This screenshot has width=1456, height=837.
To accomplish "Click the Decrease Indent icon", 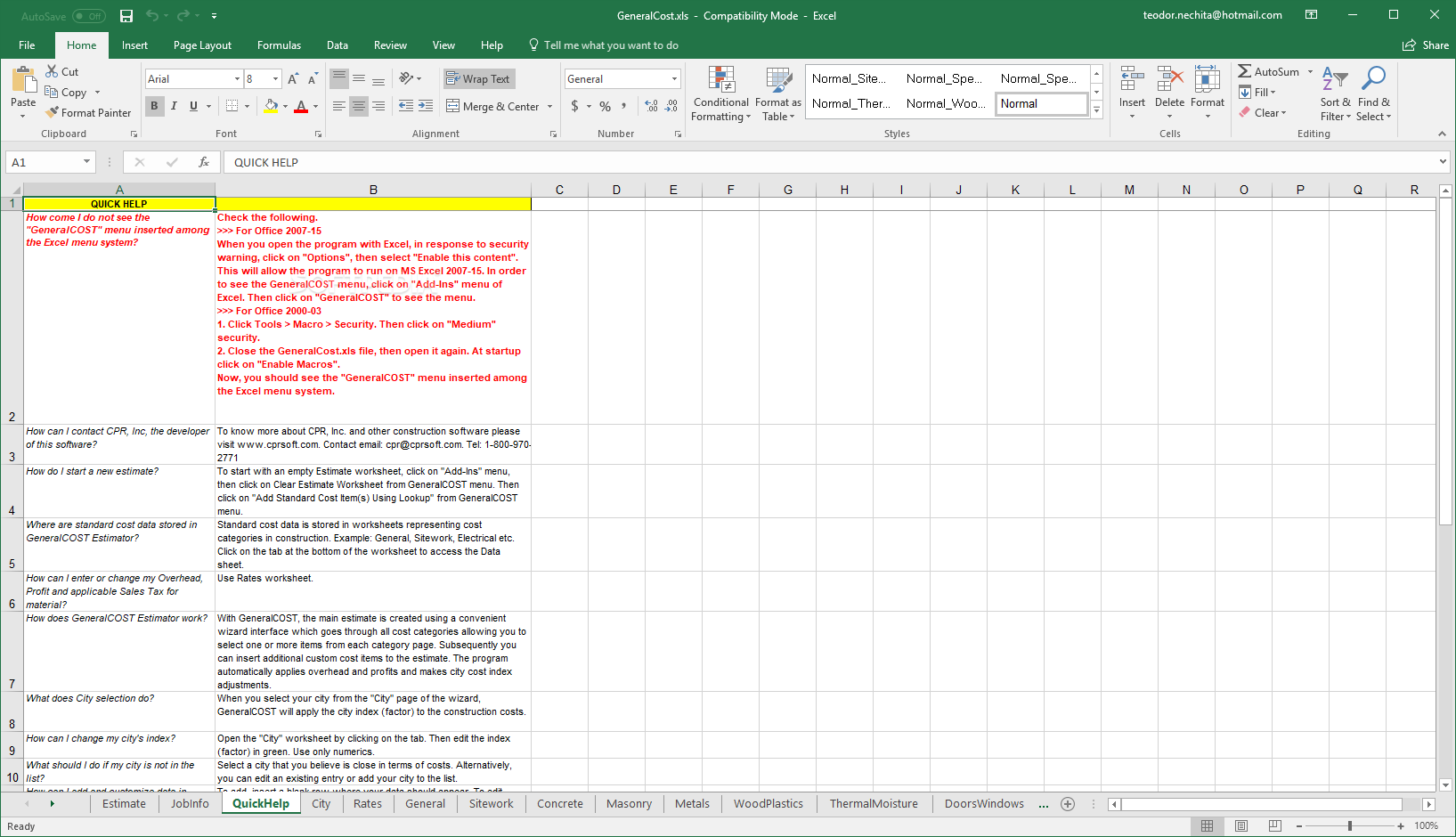I will [406, 106].
